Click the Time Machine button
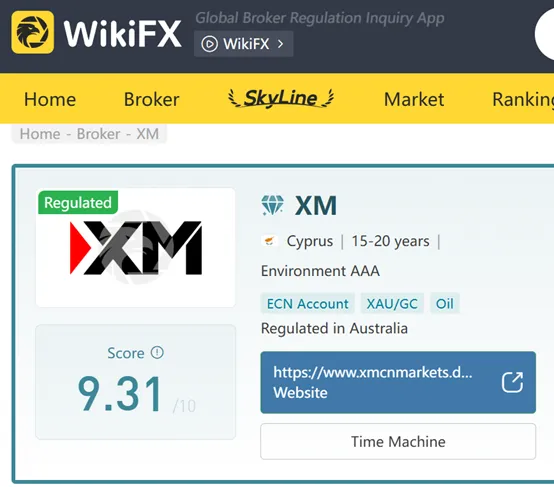This screenshot has height=487, width=554. coord(398,441)
